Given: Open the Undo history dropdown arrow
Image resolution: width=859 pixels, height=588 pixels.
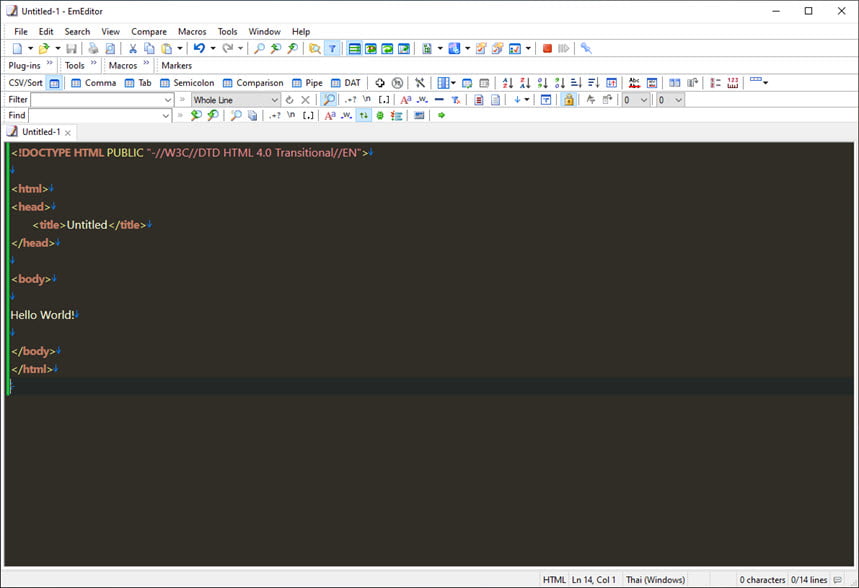Looking at the screenshot, I should coord(213,48).
